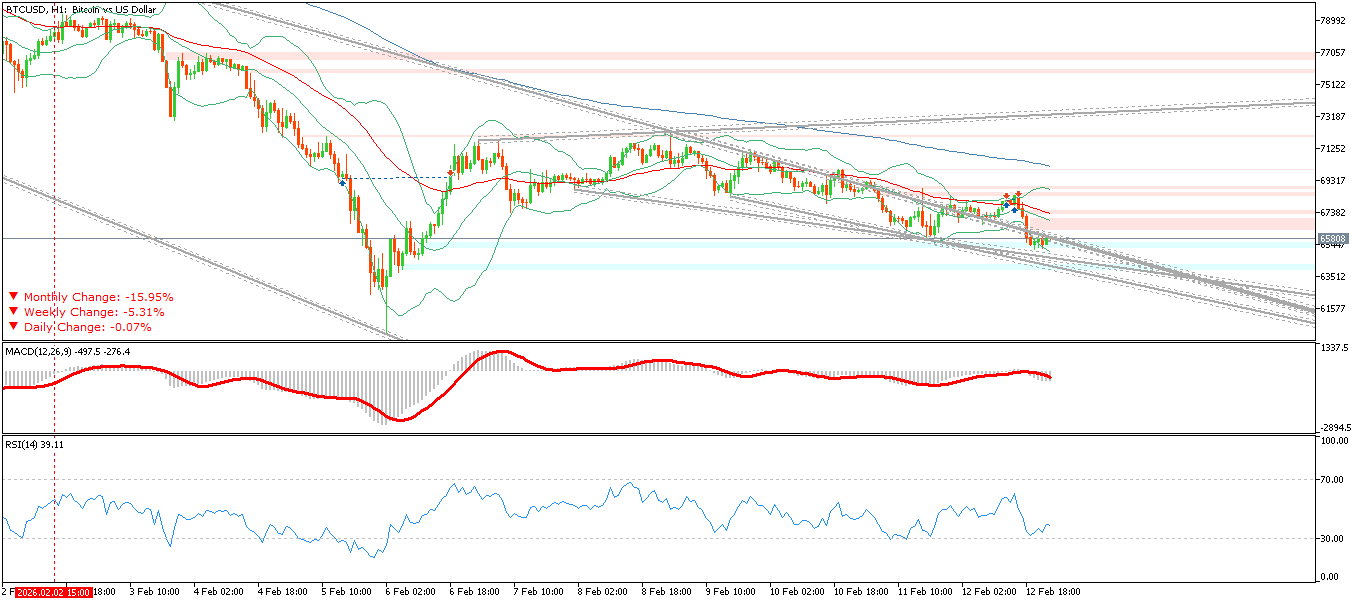Click the leftmost red sell arrow on 12 Feb

pyautogui.click(x=1006, y=197)
